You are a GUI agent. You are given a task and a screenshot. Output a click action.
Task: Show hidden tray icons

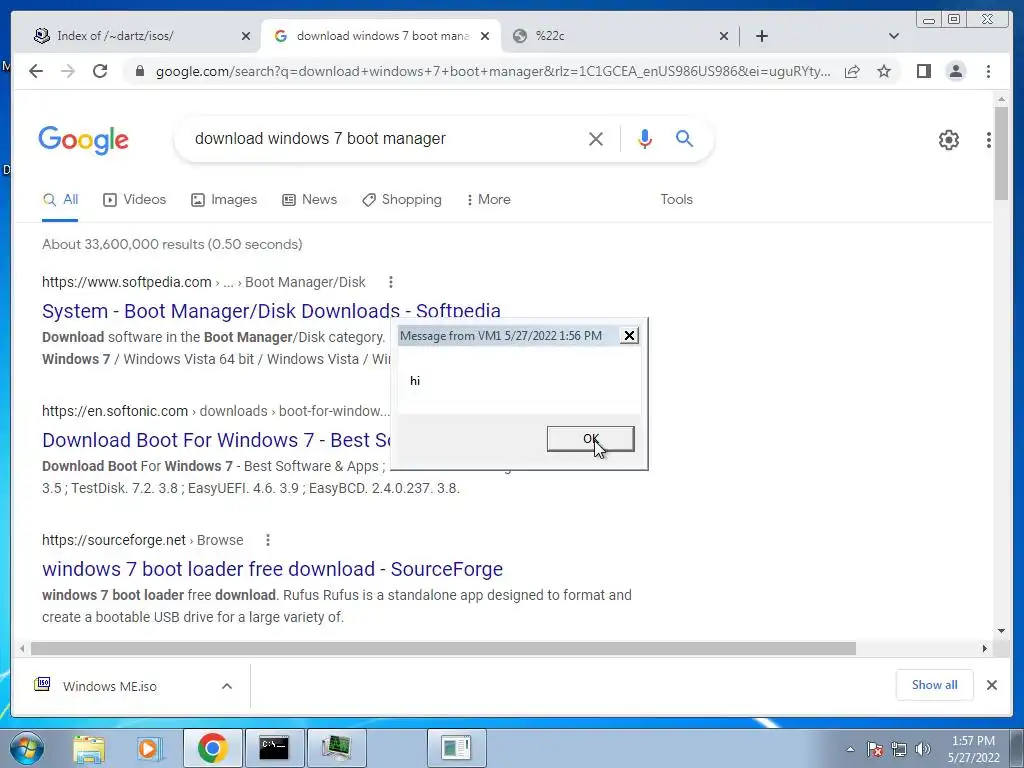[850, 749]
